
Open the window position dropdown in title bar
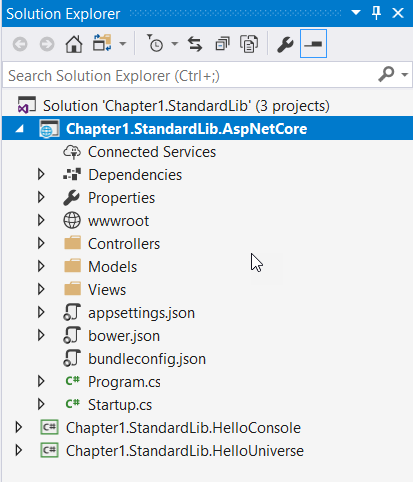pyautogui.click(x=356, y=13)
